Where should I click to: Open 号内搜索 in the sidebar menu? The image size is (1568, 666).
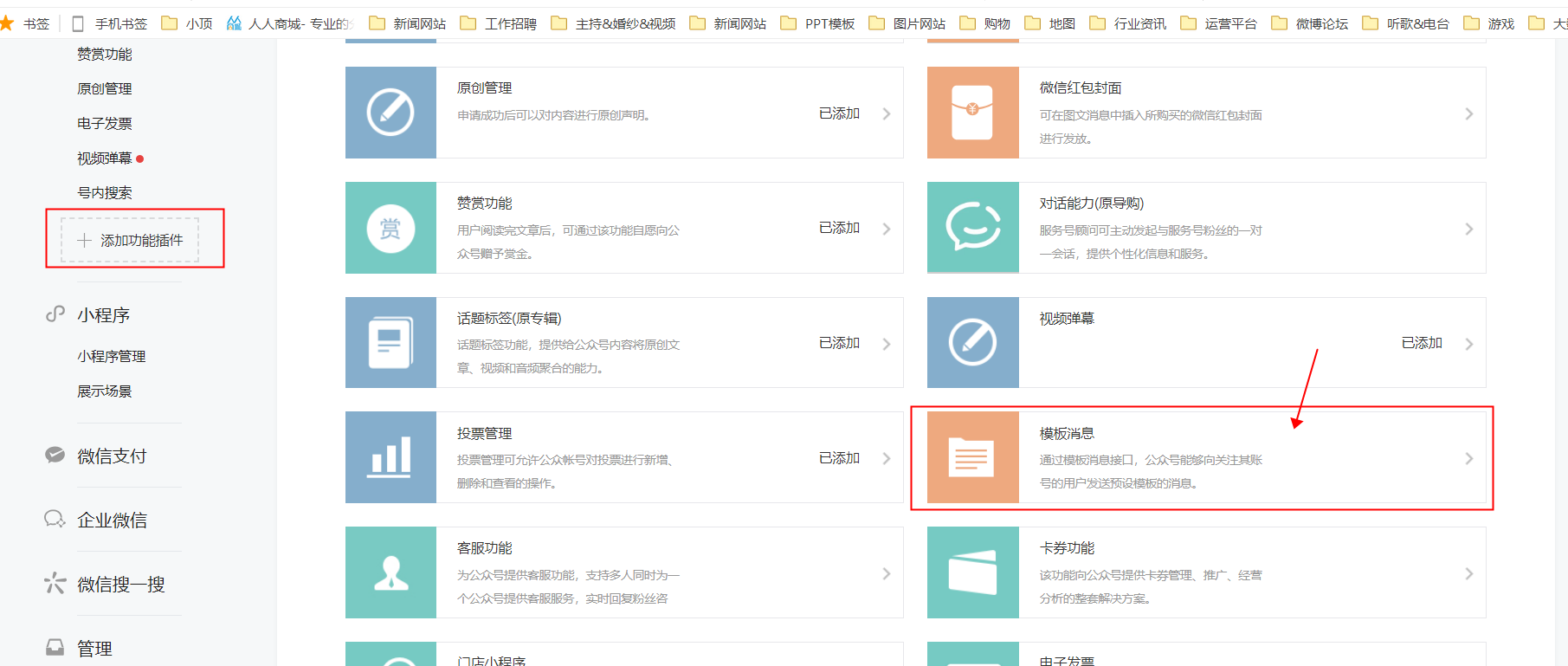point(105,192)
